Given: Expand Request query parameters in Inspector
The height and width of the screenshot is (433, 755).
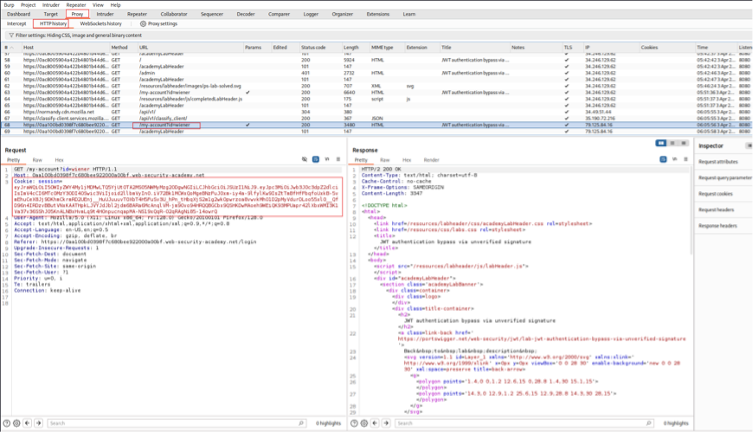Looking at the screenshot, I should tap(725, 178).
